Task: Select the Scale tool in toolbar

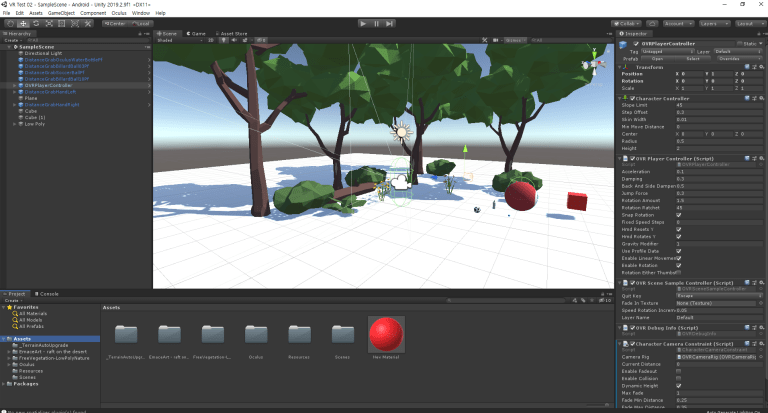Action: (x=48, y=22)
